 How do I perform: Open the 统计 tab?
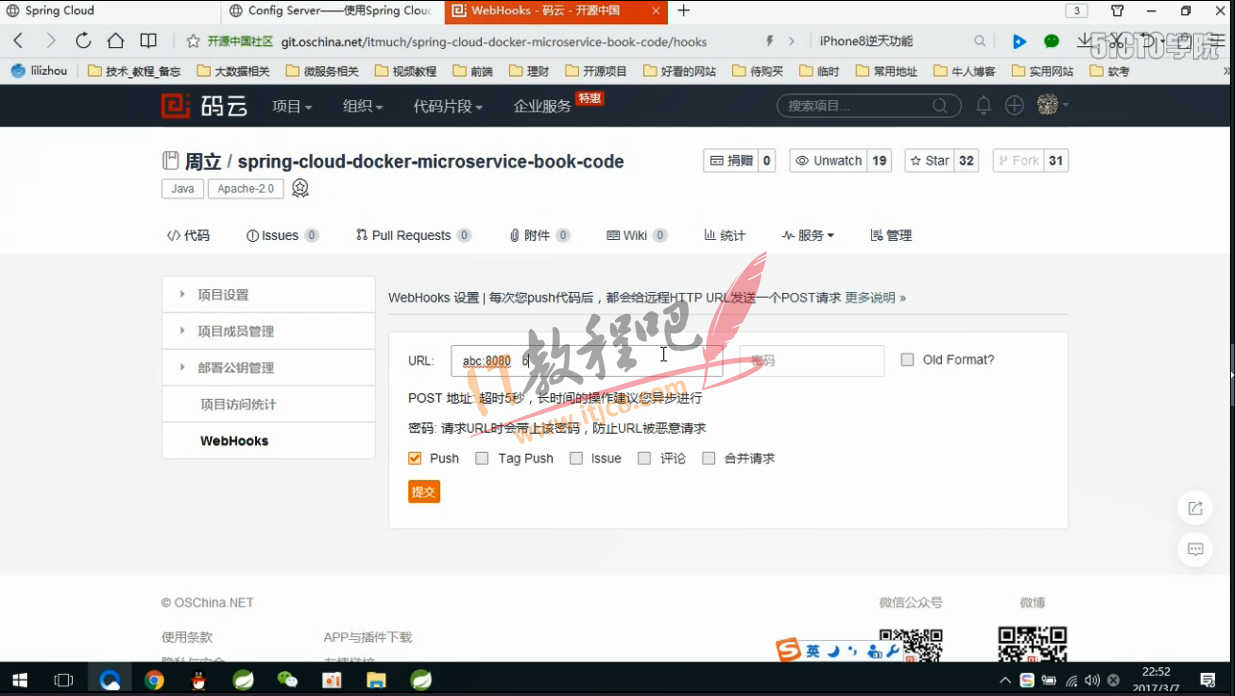[725, 235]
